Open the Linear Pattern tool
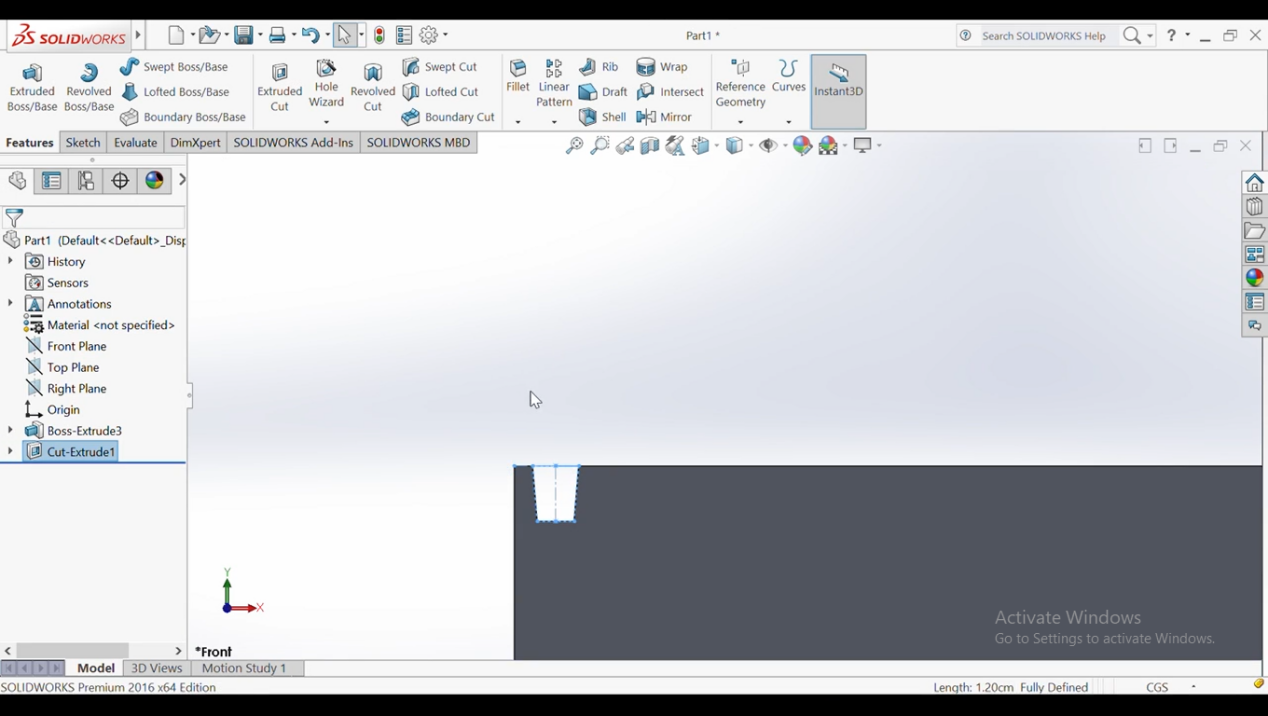 click(554, 83)
